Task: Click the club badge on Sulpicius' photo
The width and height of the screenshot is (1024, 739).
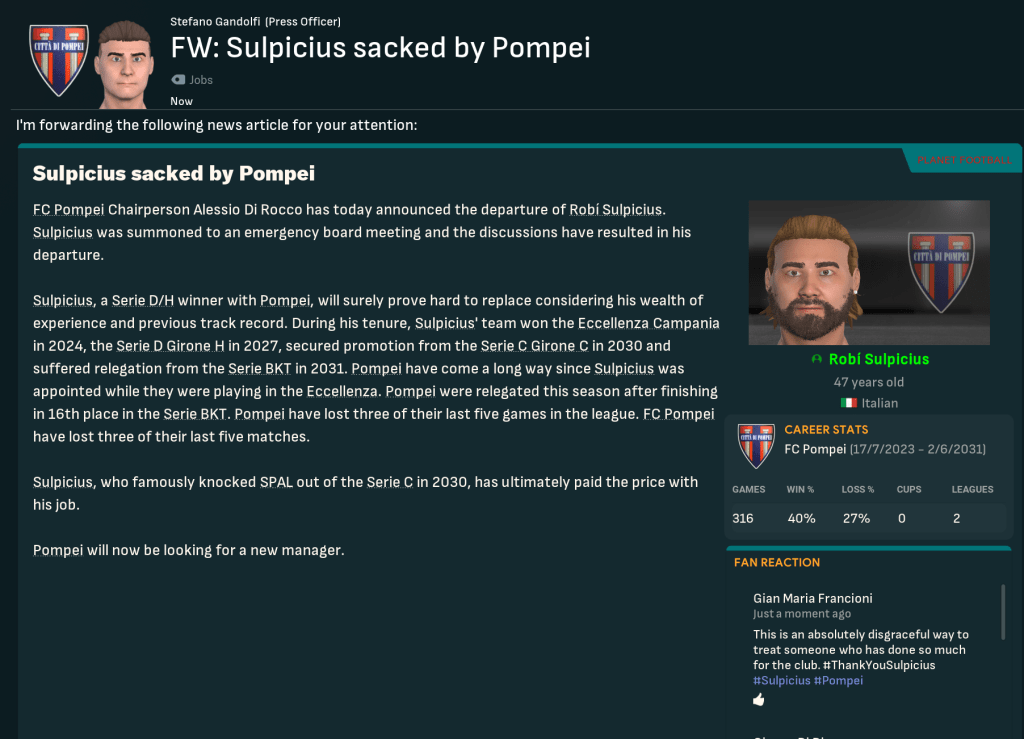Action: 941,261
